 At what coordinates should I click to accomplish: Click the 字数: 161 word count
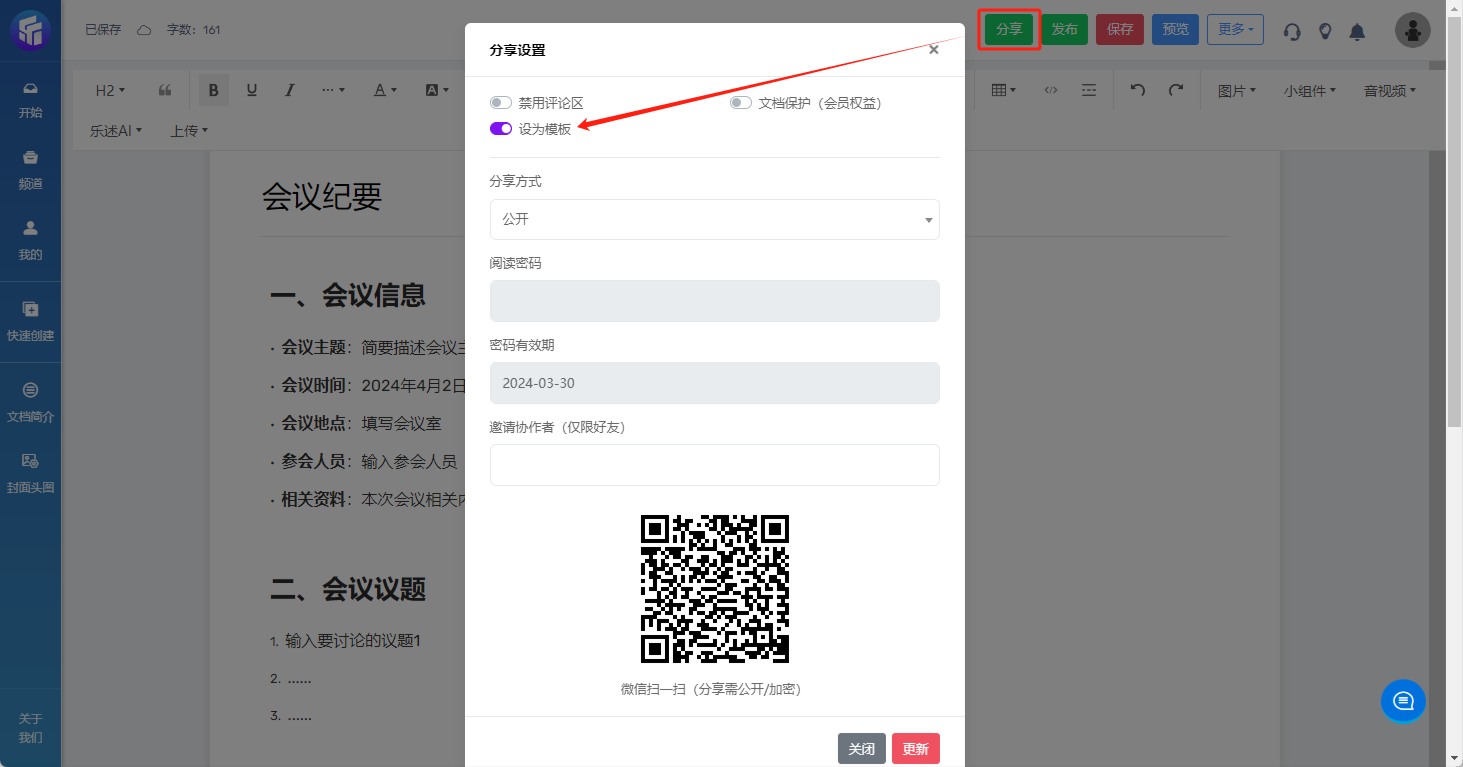tap(194, 30)
